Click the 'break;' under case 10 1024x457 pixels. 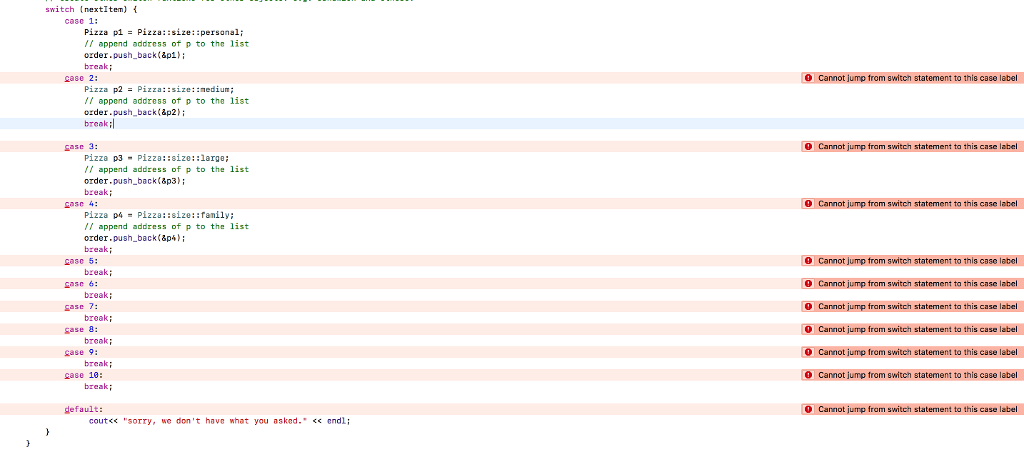pyautogui.click(x=98, y=386)
